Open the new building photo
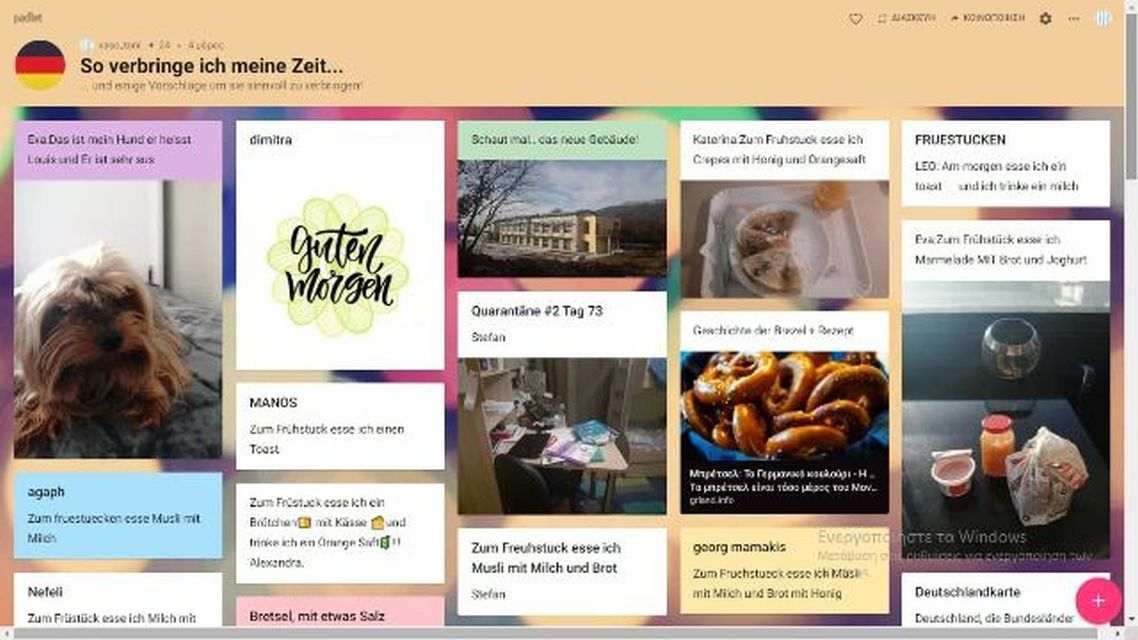Viewport: 1138px width, 640px height. pos(562,218)
